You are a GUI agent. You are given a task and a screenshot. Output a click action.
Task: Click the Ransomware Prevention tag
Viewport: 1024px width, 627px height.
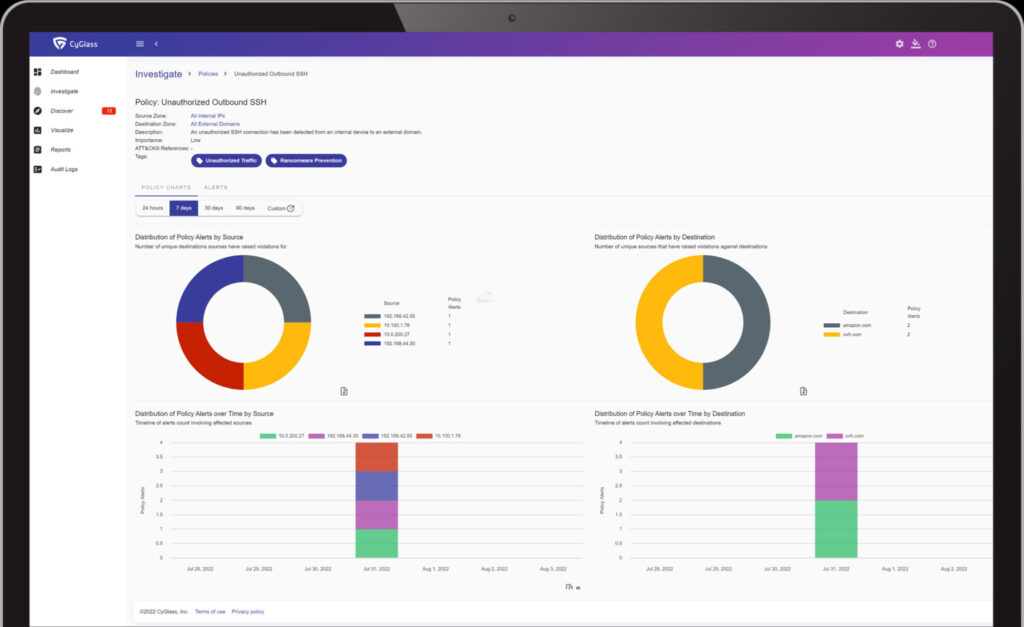click(306, 160)
